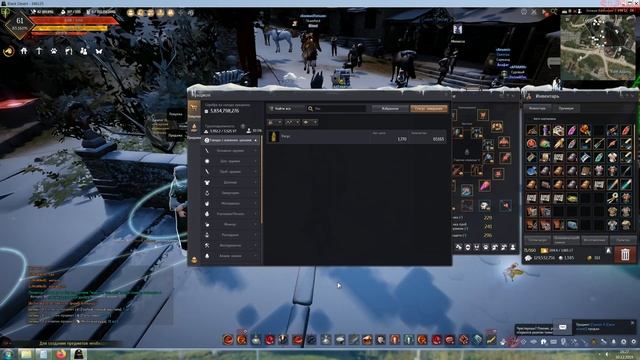Open the eye icon filter dropdown

tap(310, 122)
